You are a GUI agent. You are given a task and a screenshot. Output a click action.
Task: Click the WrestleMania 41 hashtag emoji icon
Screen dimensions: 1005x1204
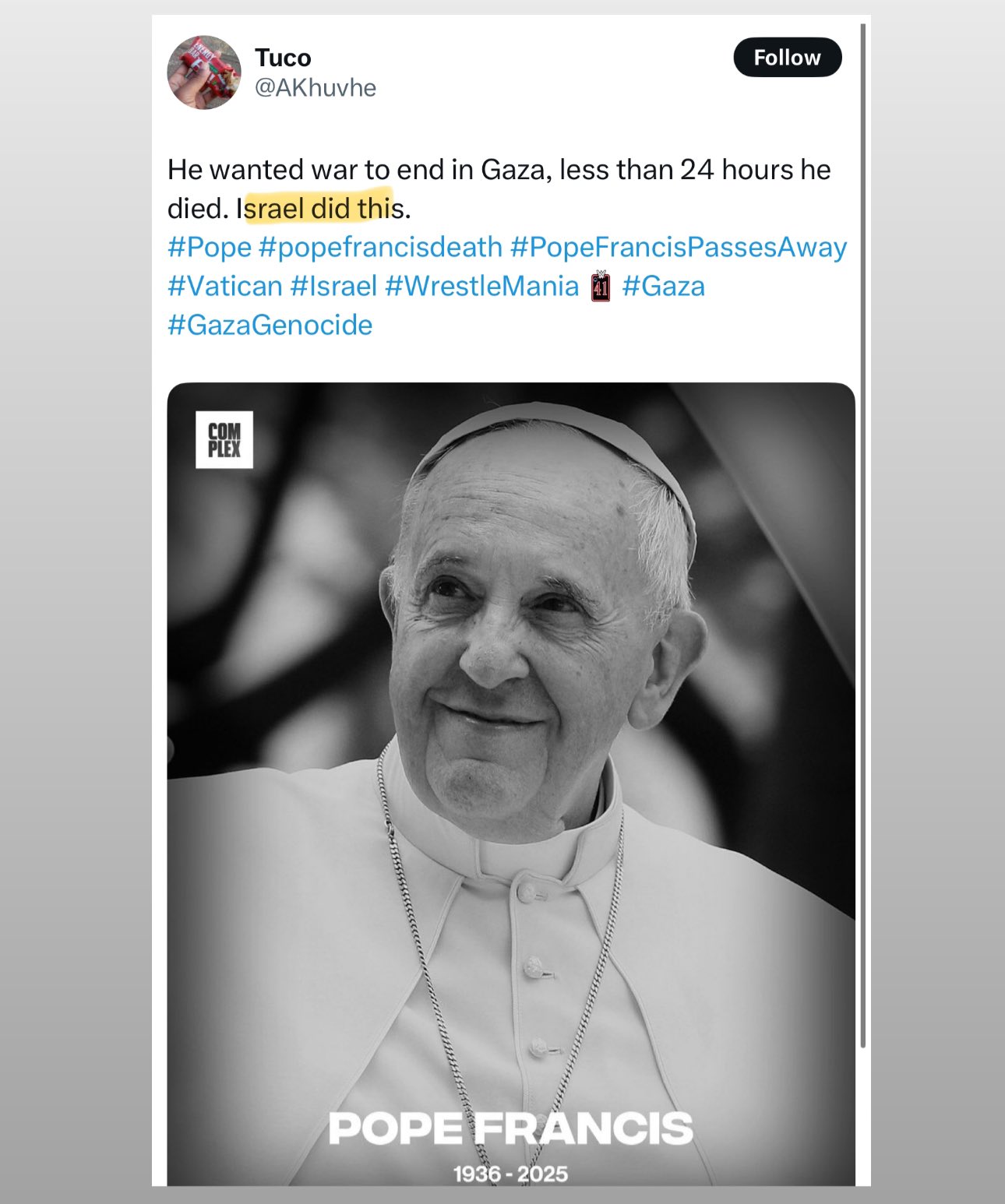(x=601, y=286)
